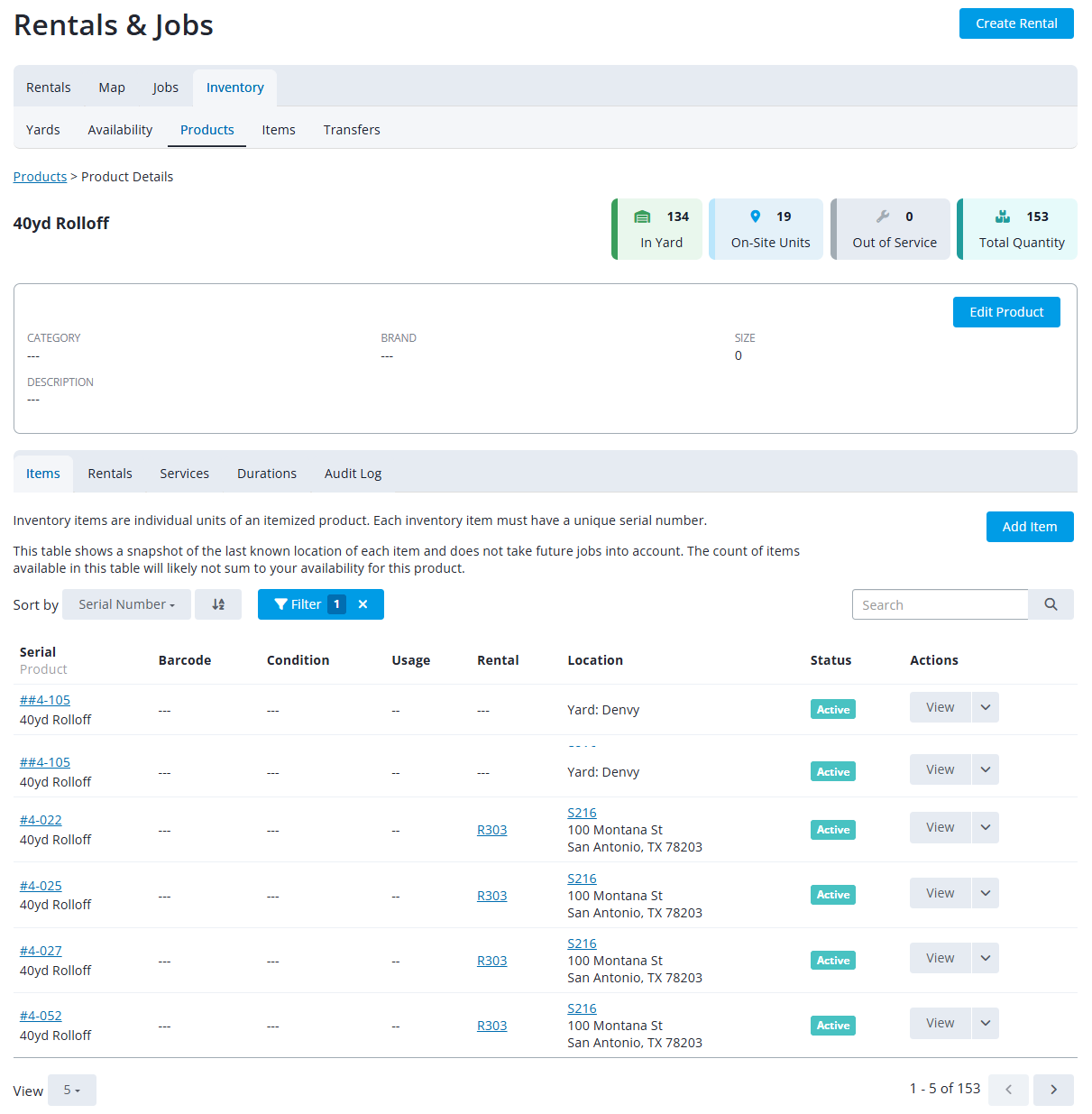Open serial link #4-022
The width and height of the screenshot is (1092, 1114).
pyautogui.click(x=41, y=820)
